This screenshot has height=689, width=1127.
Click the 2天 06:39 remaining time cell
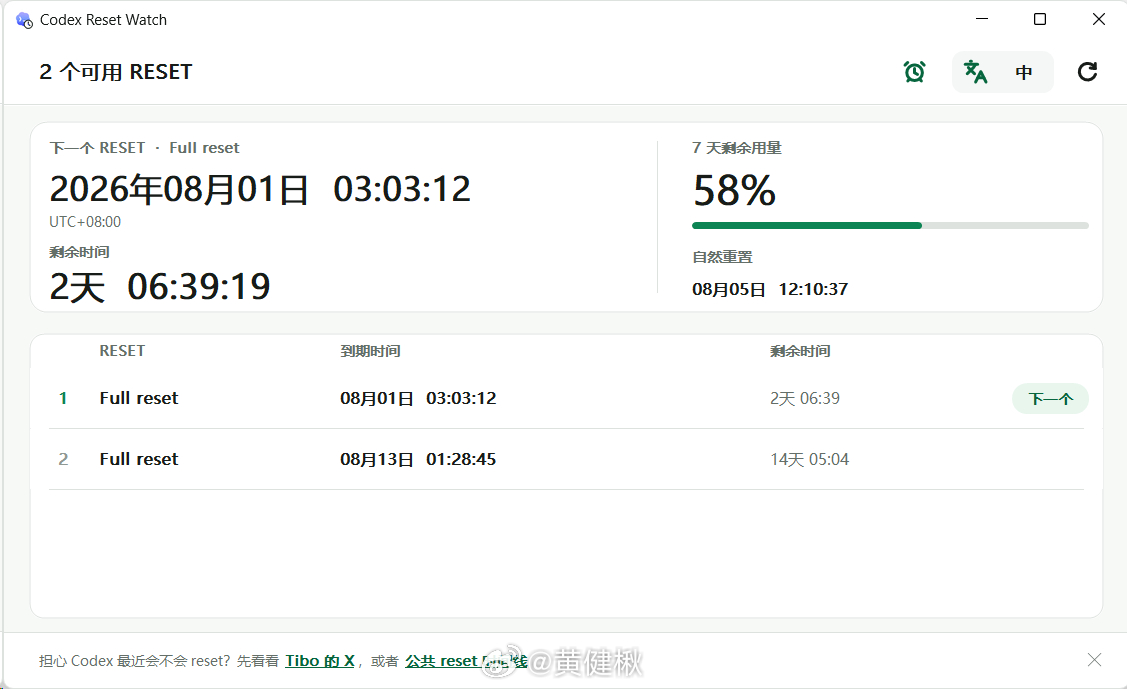coord(805,398)
